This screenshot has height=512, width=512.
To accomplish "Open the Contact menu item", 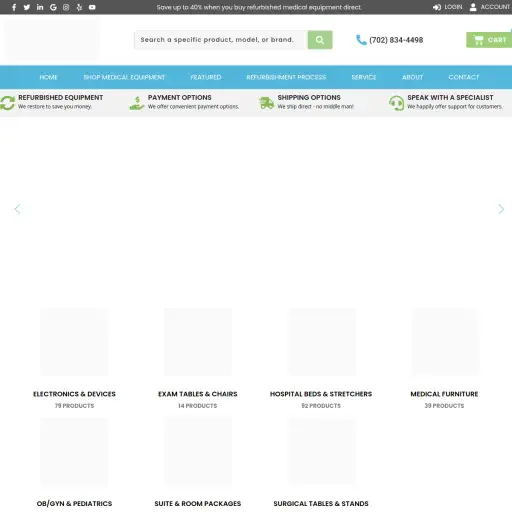I will [464, 77].
